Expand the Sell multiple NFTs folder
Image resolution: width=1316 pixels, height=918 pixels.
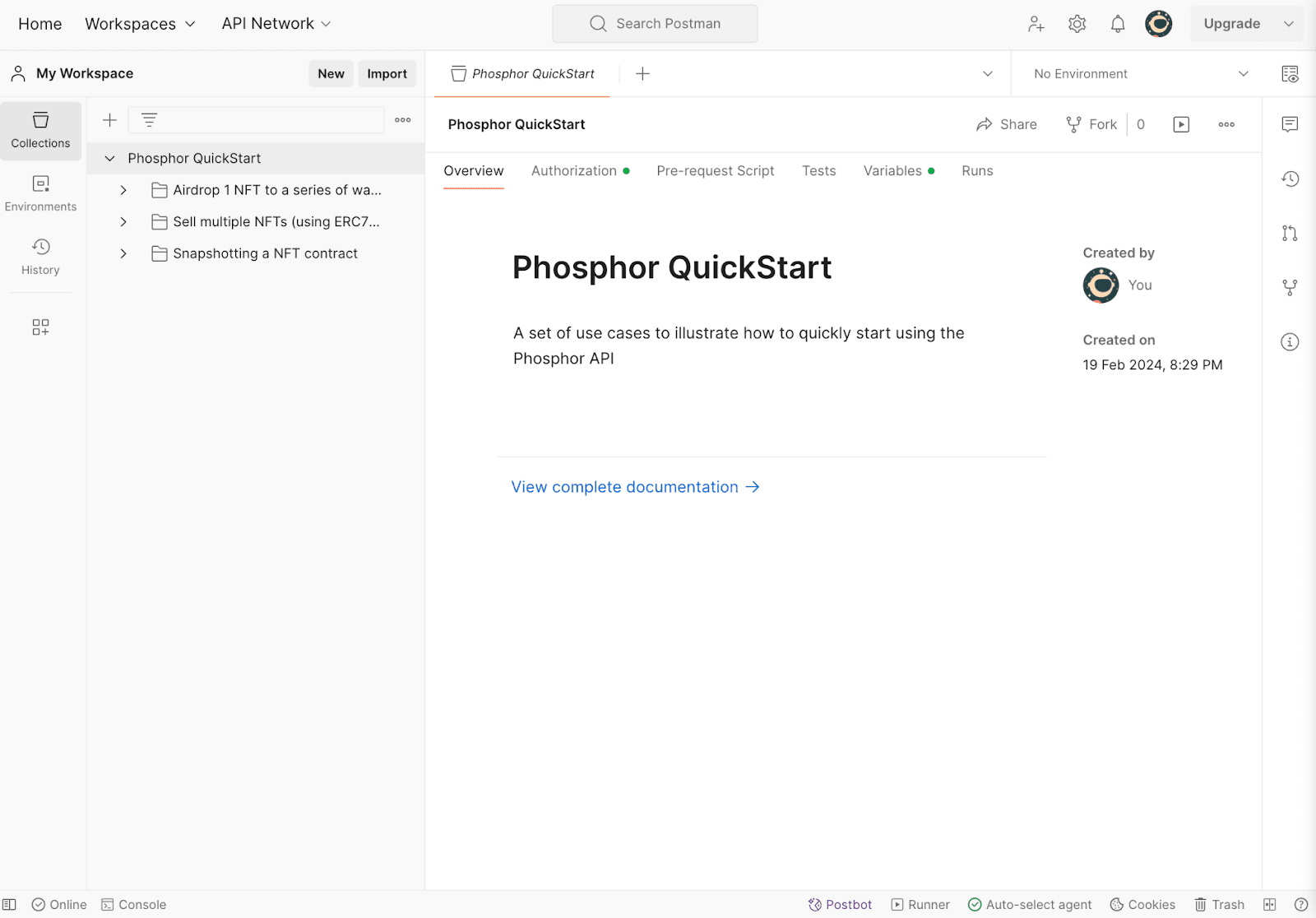[123, 222]
